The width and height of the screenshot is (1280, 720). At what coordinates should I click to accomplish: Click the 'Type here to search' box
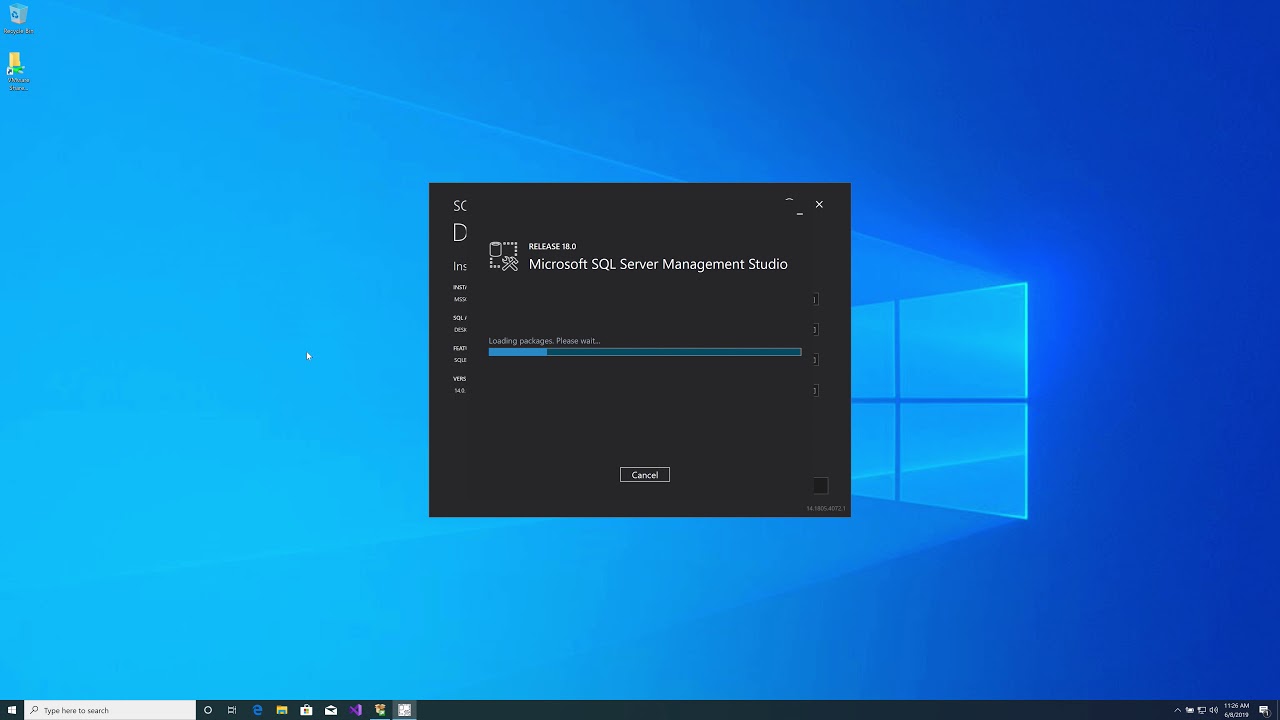[110, 710]
